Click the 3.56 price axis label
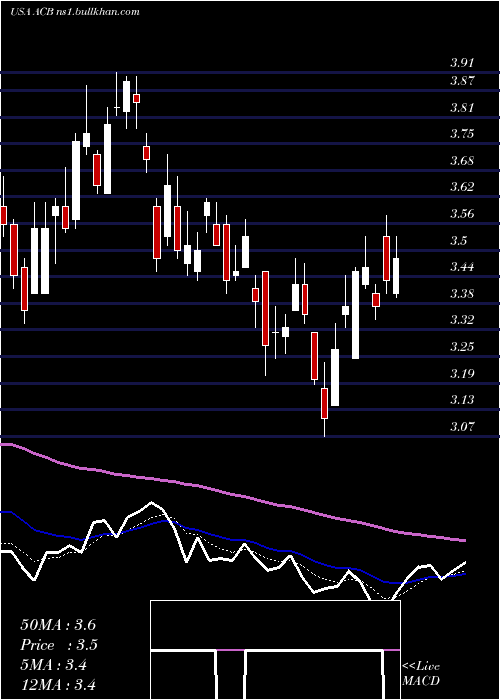Viewport: 500px width, 700px height. (x=462, y=214)
